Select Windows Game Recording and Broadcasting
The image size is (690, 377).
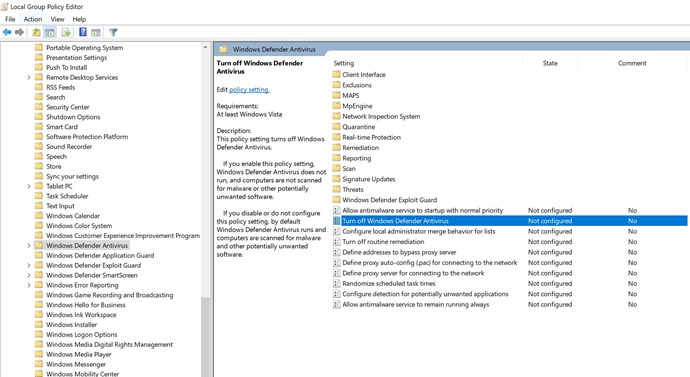[110, 295]
